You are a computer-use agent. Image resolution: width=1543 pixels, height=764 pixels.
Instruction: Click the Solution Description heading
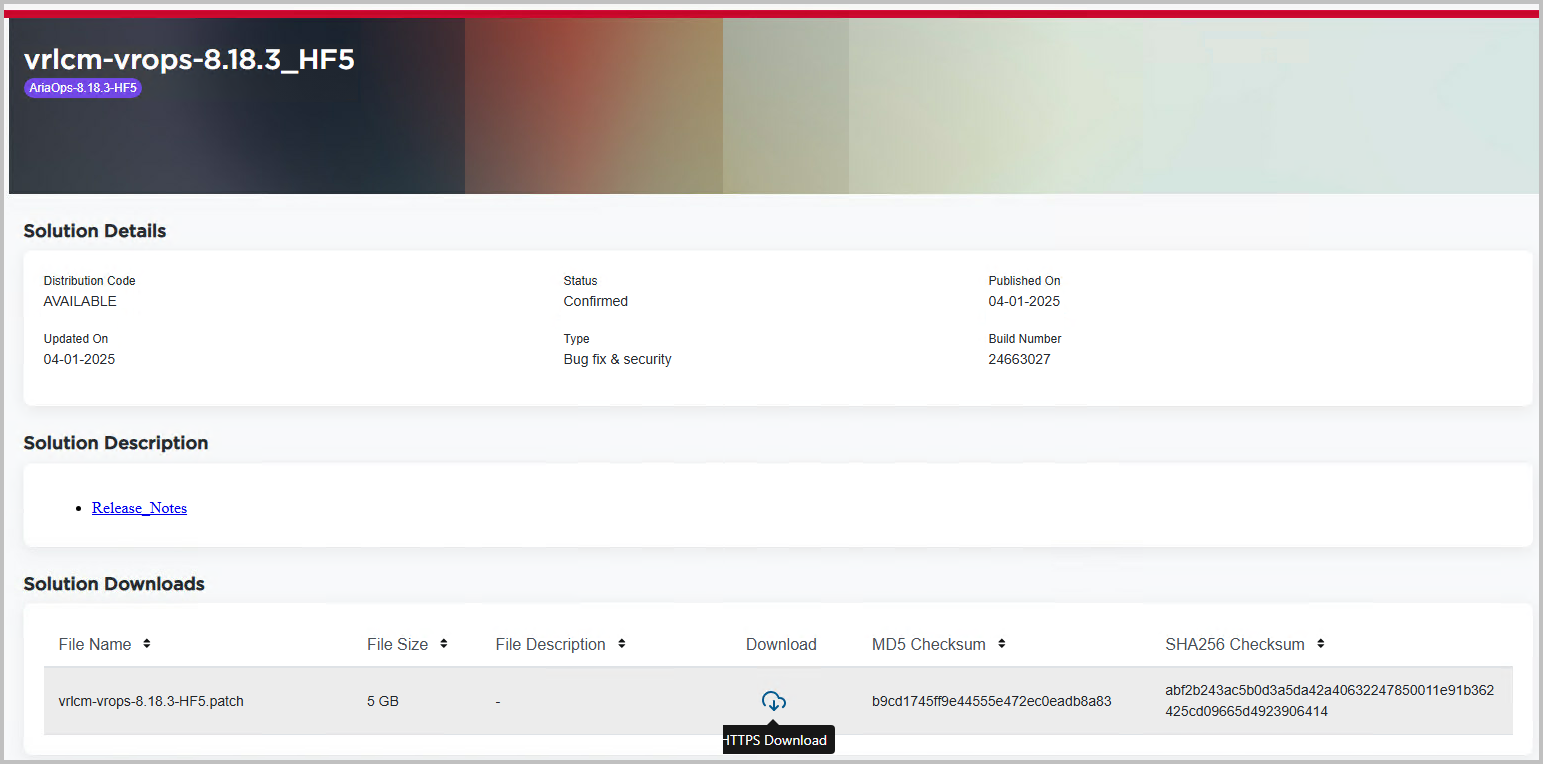click(116, 443)
